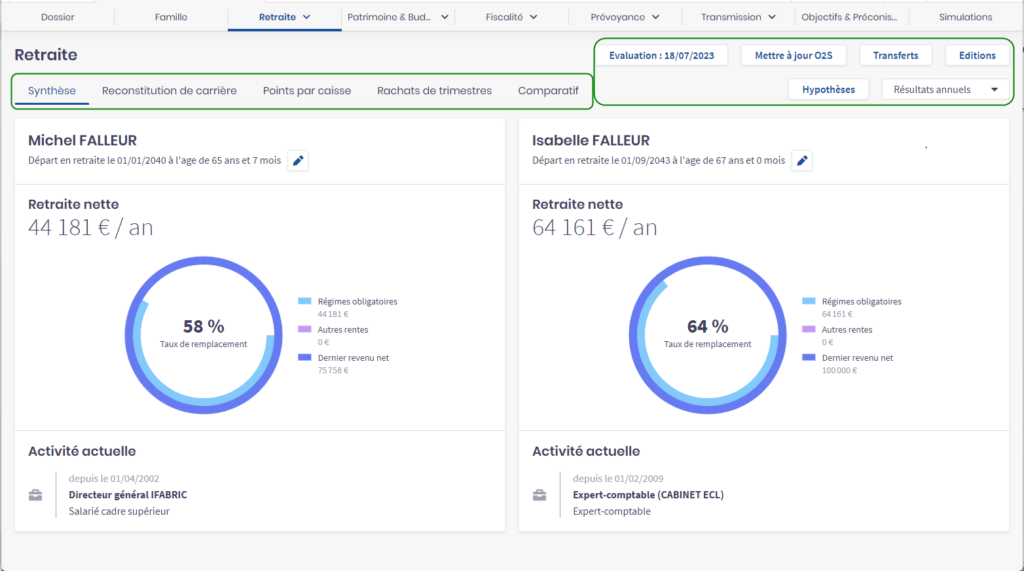
Task: Open the Rachats de trimestres tab
Action: (434, 90)
